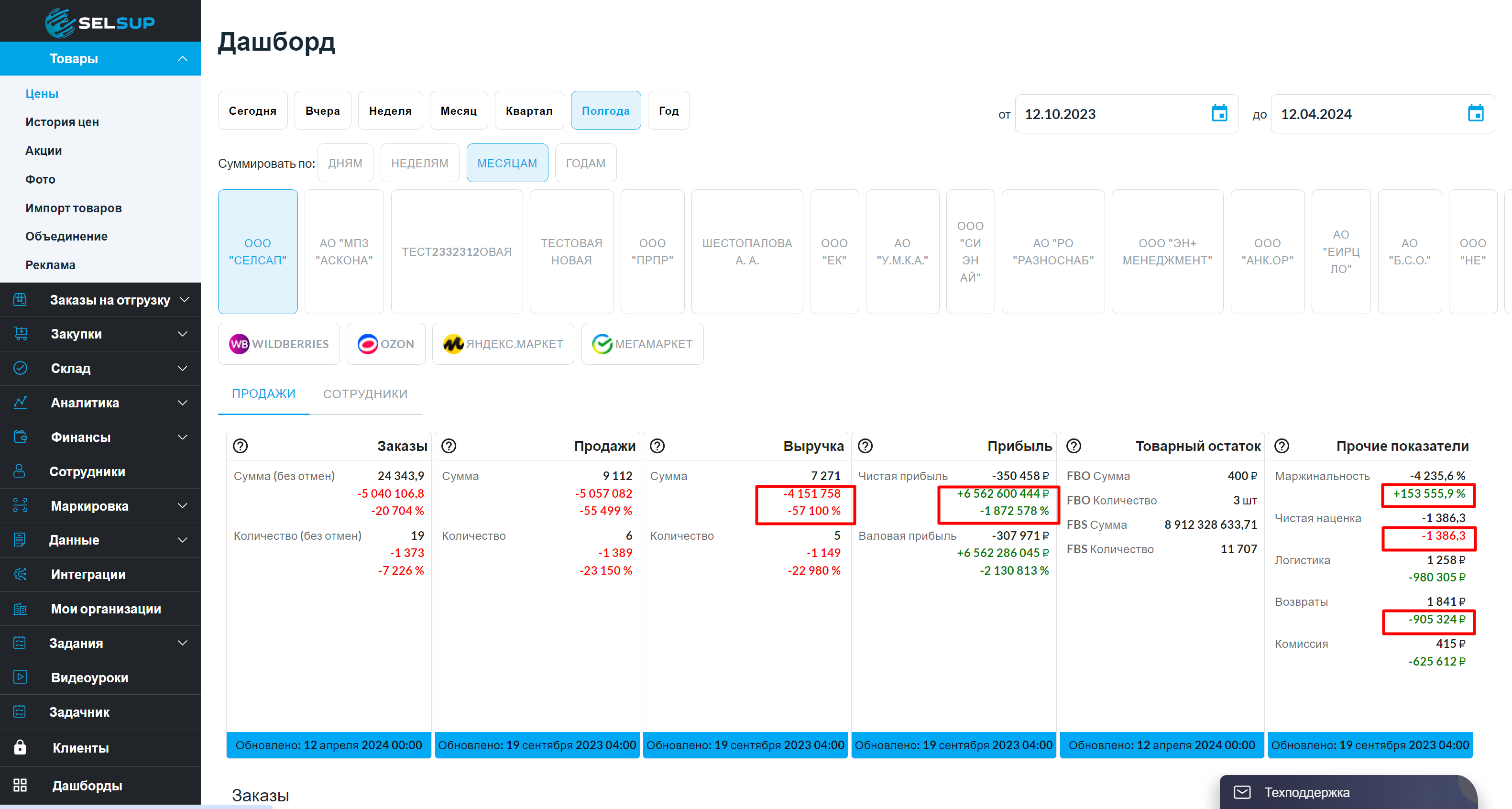Click the Заказы на отгрузку box icon
The image size is (1512, 809).
pos(20,299)
